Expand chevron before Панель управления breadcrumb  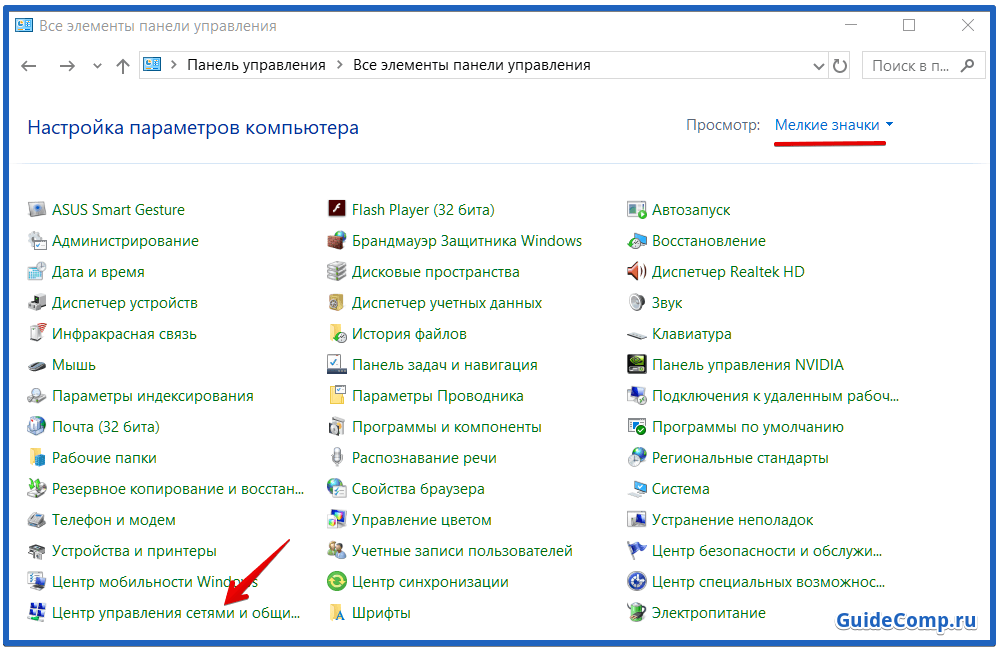[x=174, y=65]
